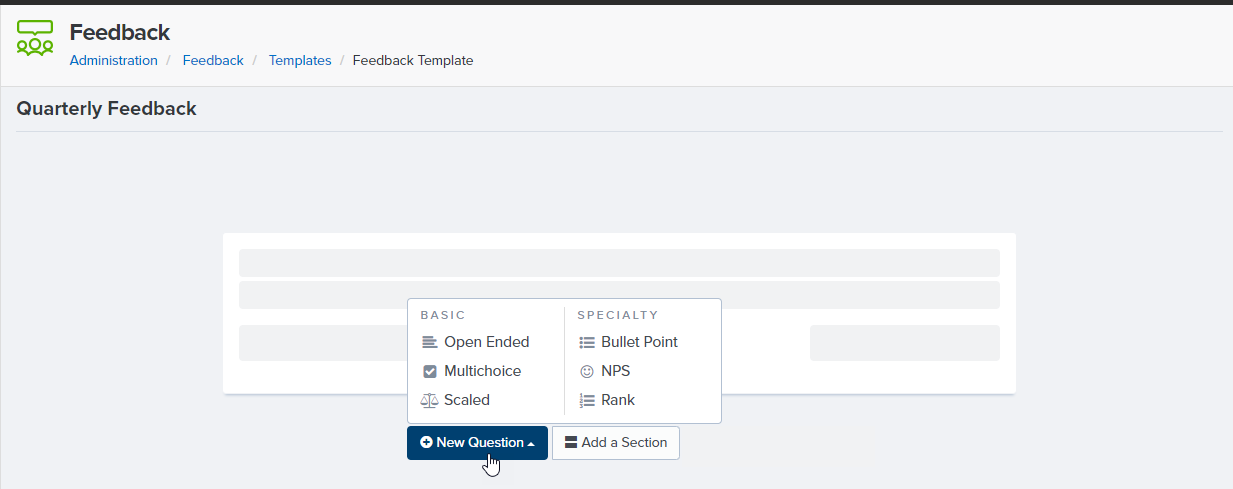The width and height of the screenshot is (1233, 489).
Task: Click the green Feedback logo icon
Action: (35, 38)
